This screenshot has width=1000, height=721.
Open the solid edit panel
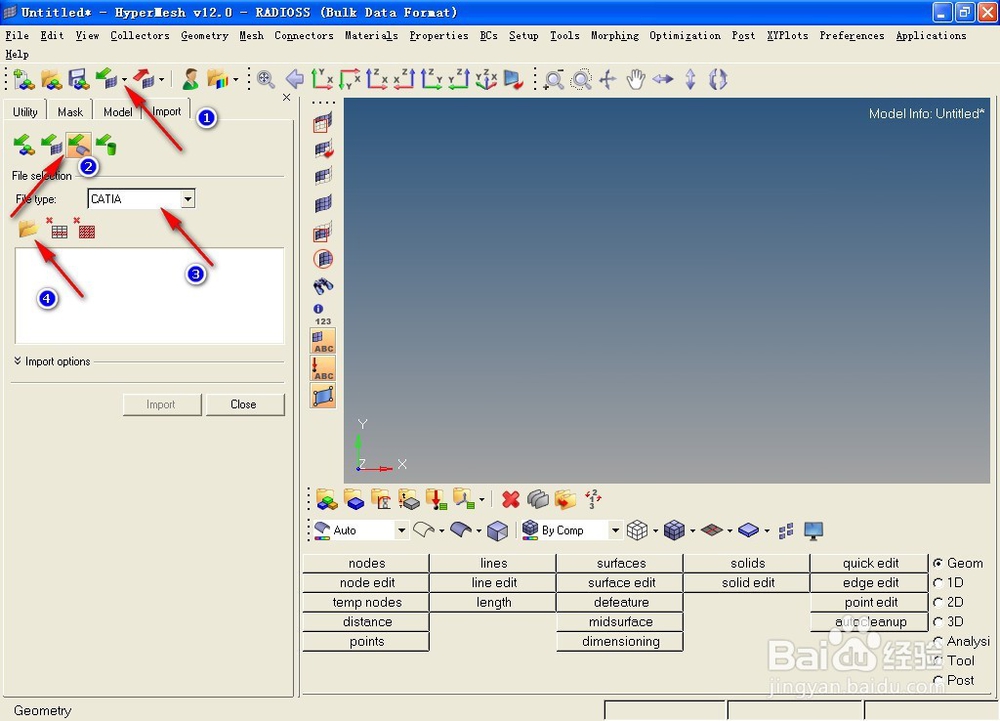(x=748, y=583)
